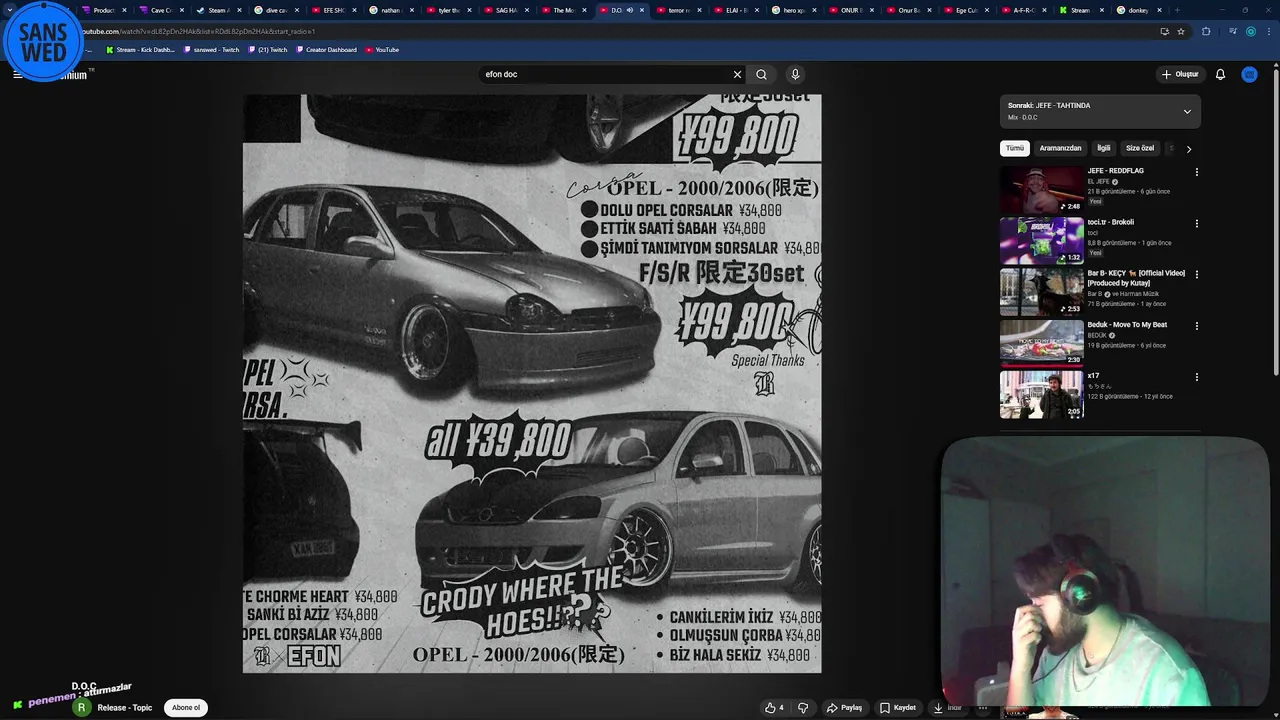This screenshot has height=720, width=1280.
Task: Click the search magnifier button
Action: point(761,74)
